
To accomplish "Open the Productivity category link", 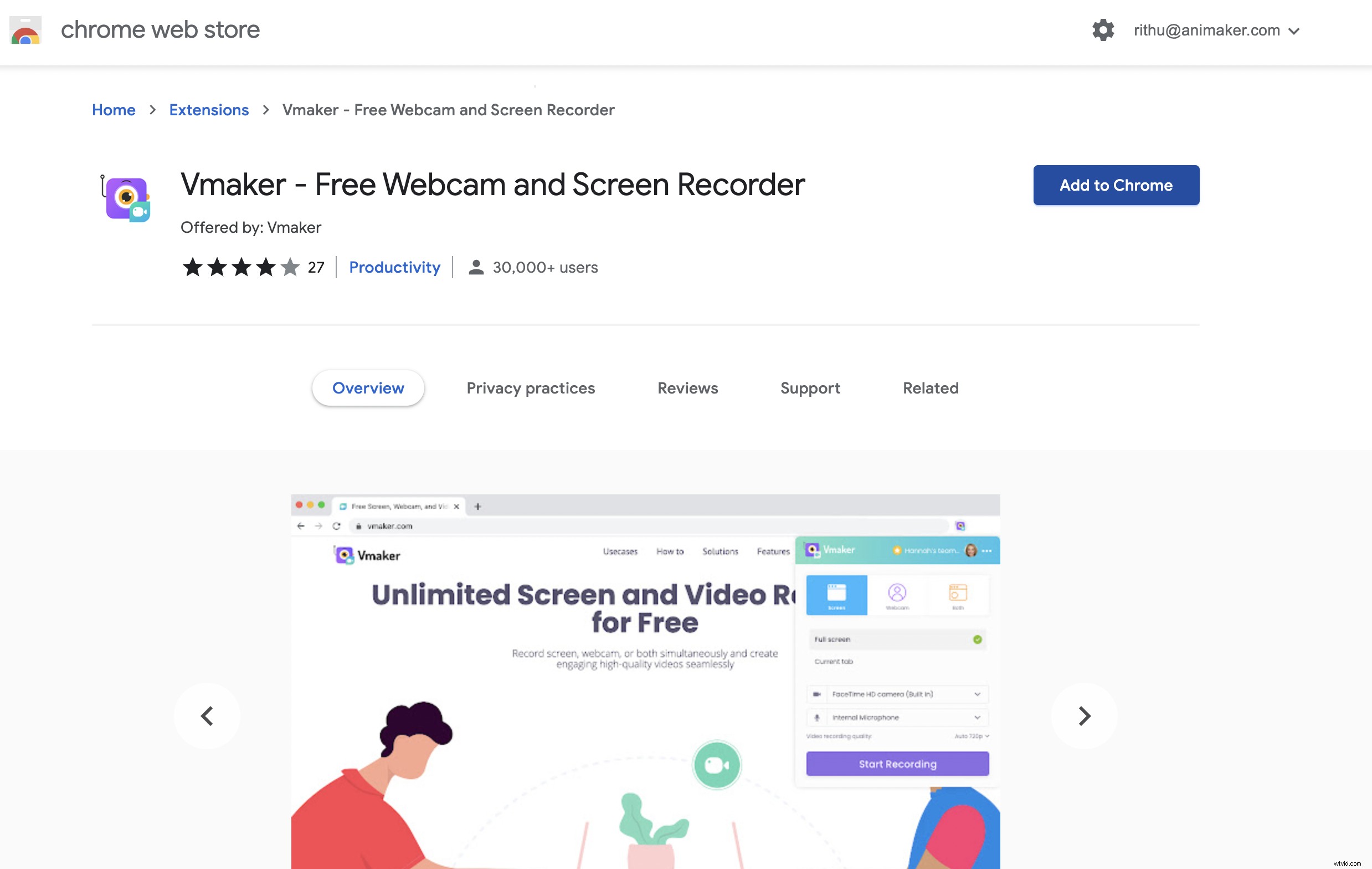I will [x=395, y=267].
